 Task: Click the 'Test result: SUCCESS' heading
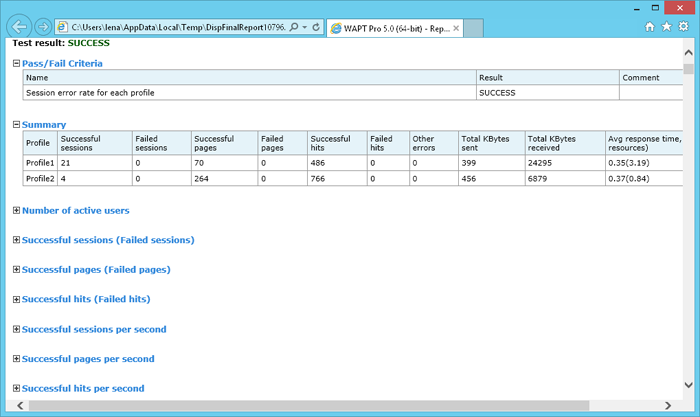click(x=61, y=43)
